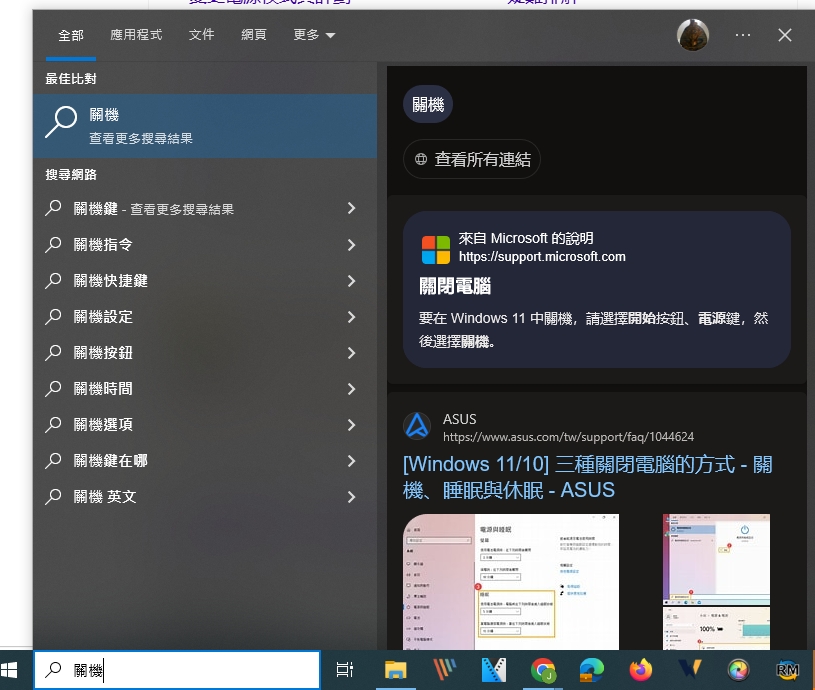Open the support.microsoft.com link
815x690 pixels.
coord(542,257)
